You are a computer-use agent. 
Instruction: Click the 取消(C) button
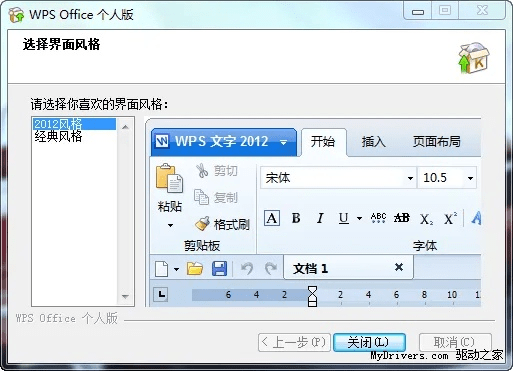(x=455, y=342)
